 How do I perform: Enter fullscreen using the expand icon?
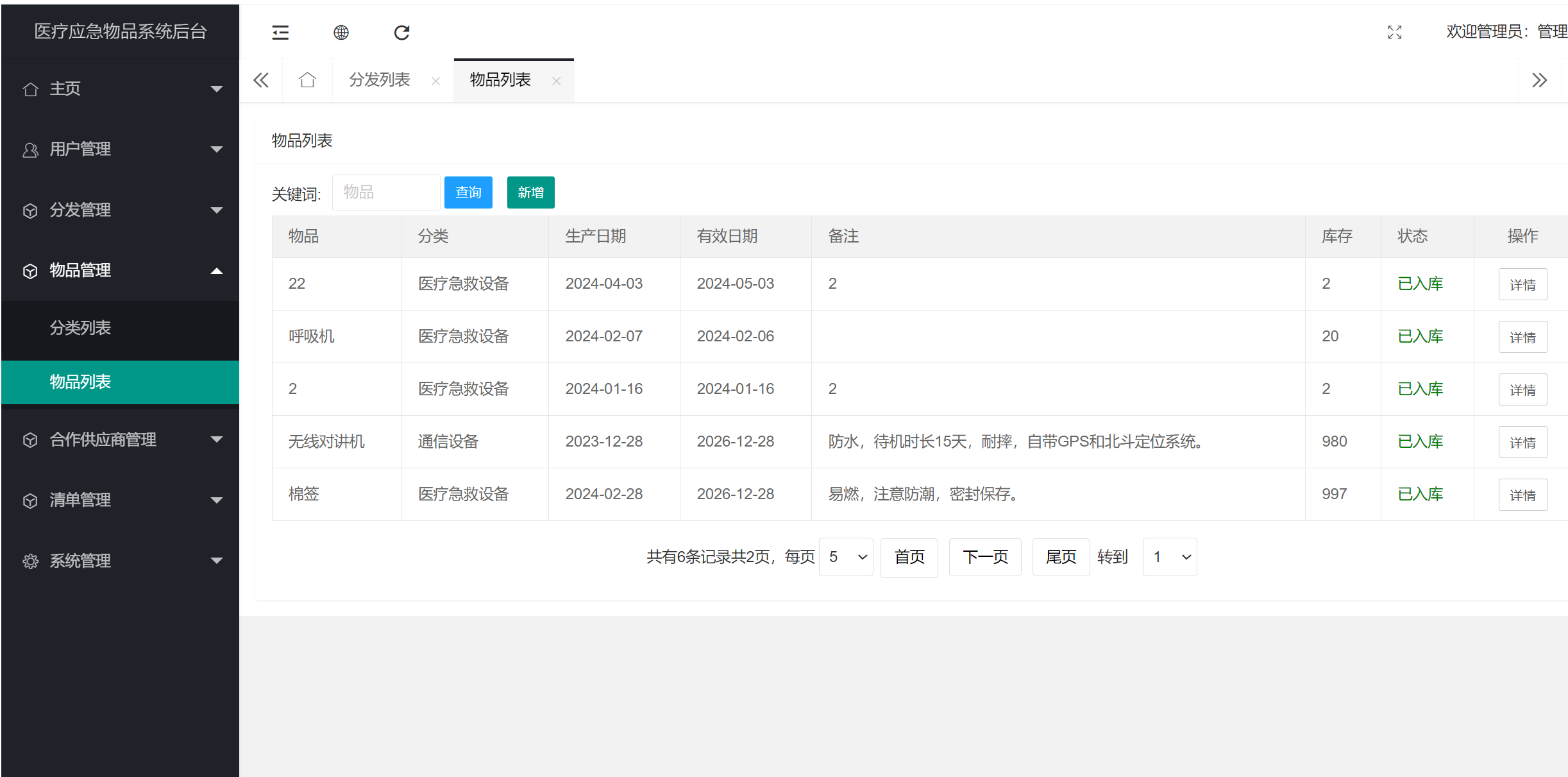1394,32
